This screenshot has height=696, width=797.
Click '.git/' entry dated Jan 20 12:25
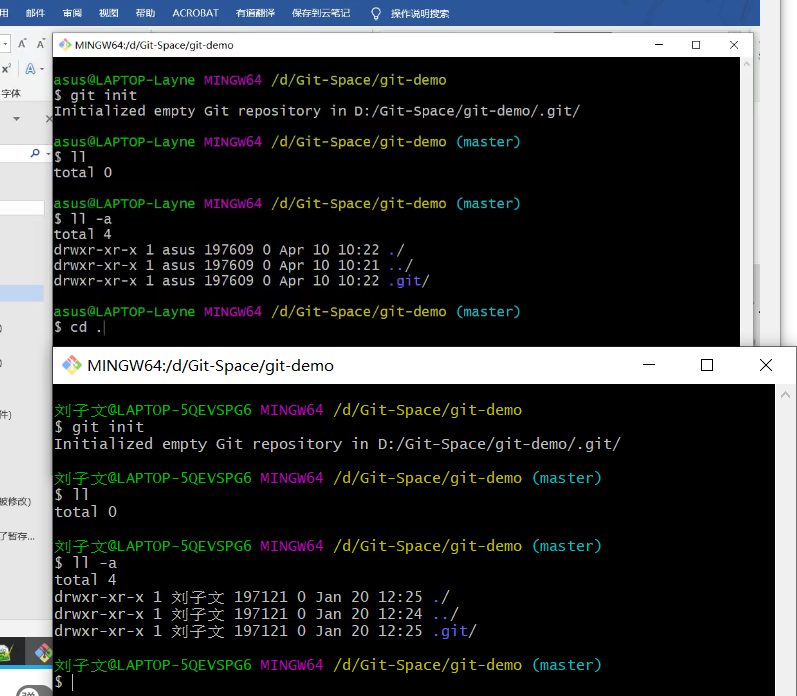click(x=455, y=631)
